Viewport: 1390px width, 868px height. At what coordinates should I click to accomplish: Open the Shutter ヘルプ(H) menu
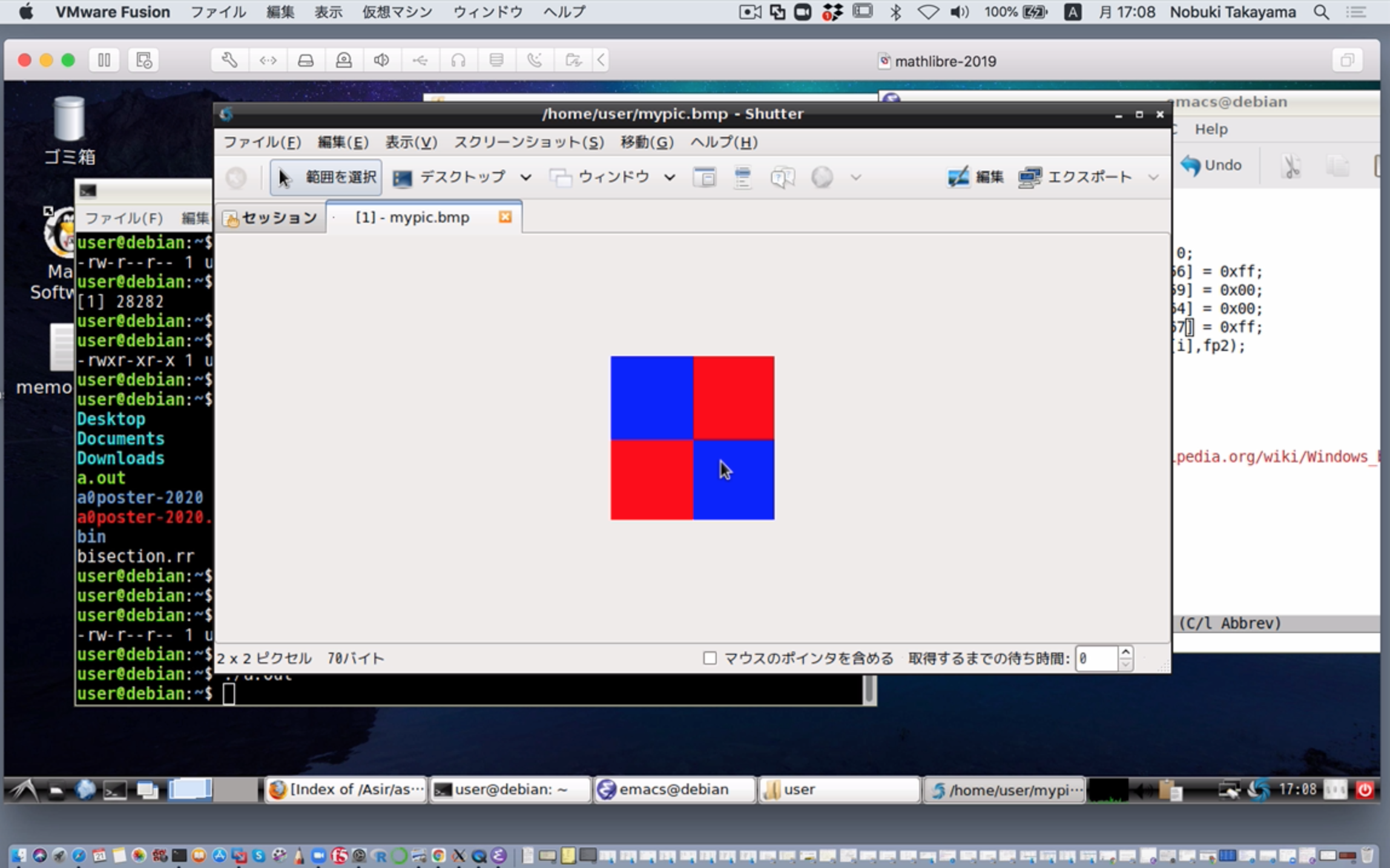724,142
